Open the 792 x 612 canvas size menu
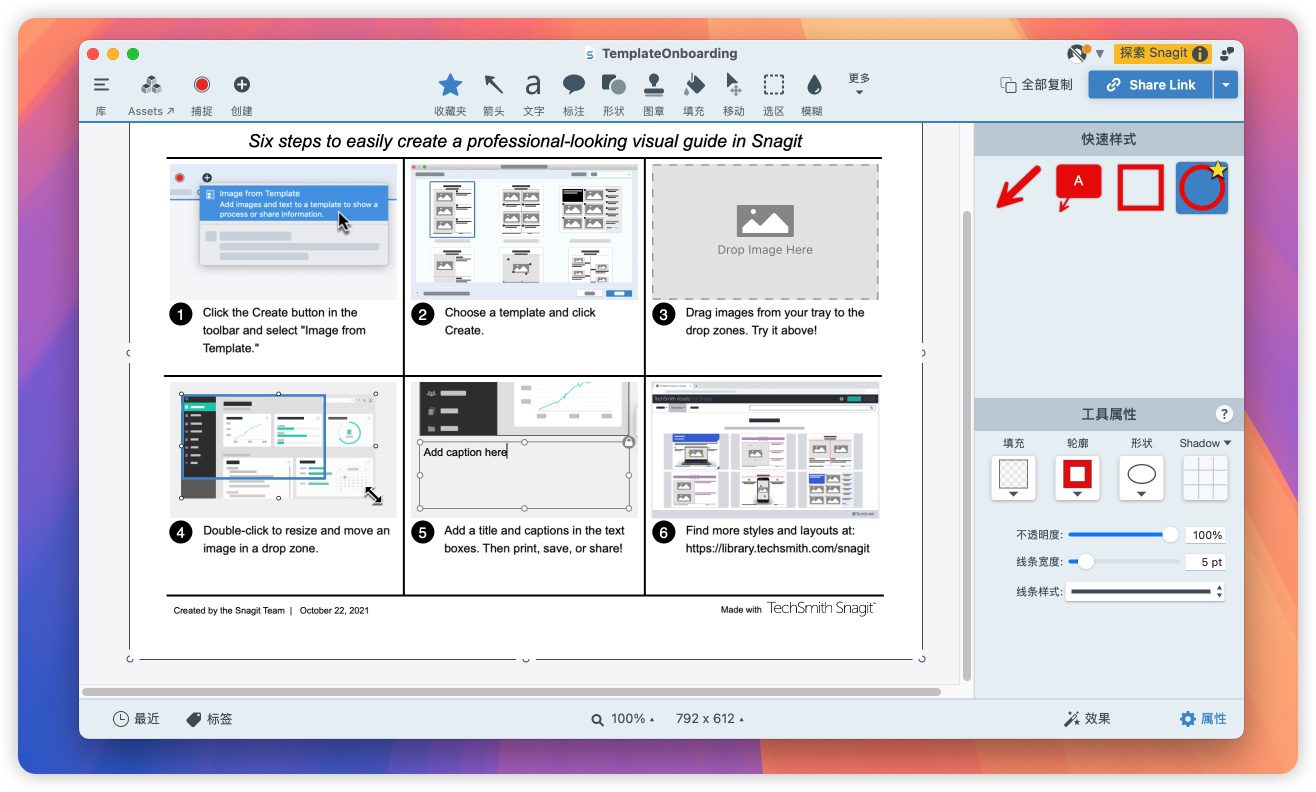Viewport: 1316px width, 792px height. (710, 719)
